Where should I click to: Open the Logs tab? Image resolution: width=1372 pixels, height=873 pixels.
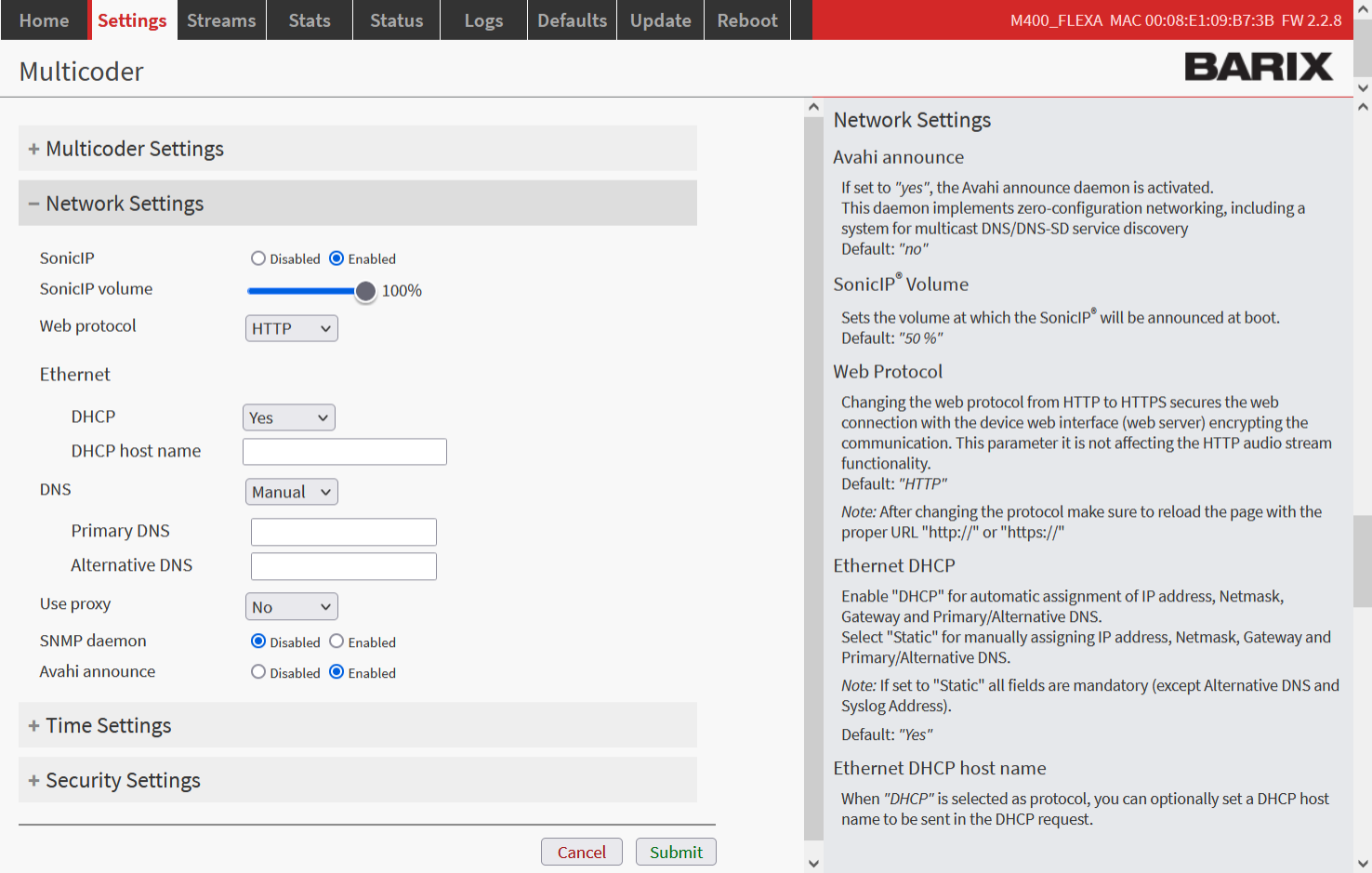pyautogui.click(x=483, y=20)
